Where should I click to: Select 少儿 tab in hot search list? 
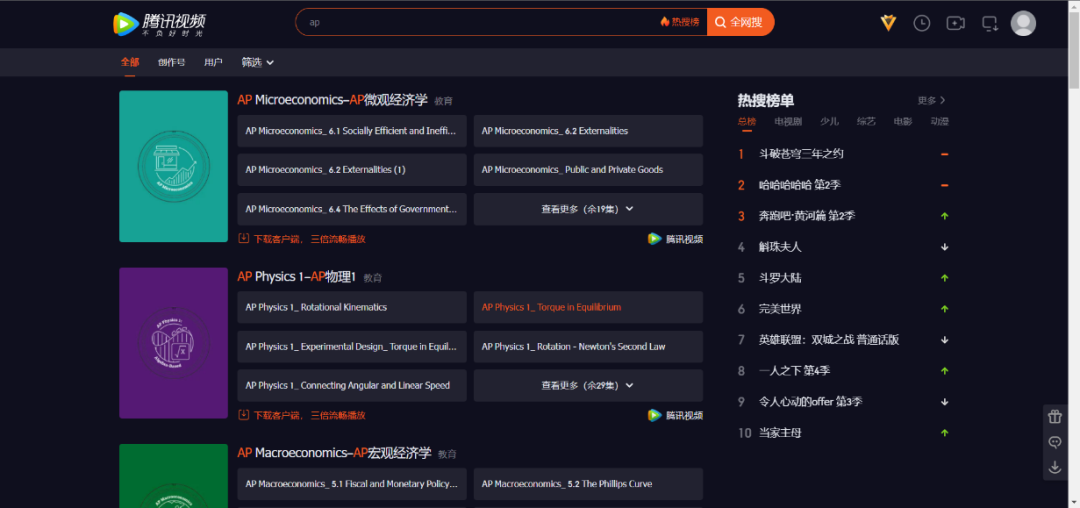pos(829,122)
